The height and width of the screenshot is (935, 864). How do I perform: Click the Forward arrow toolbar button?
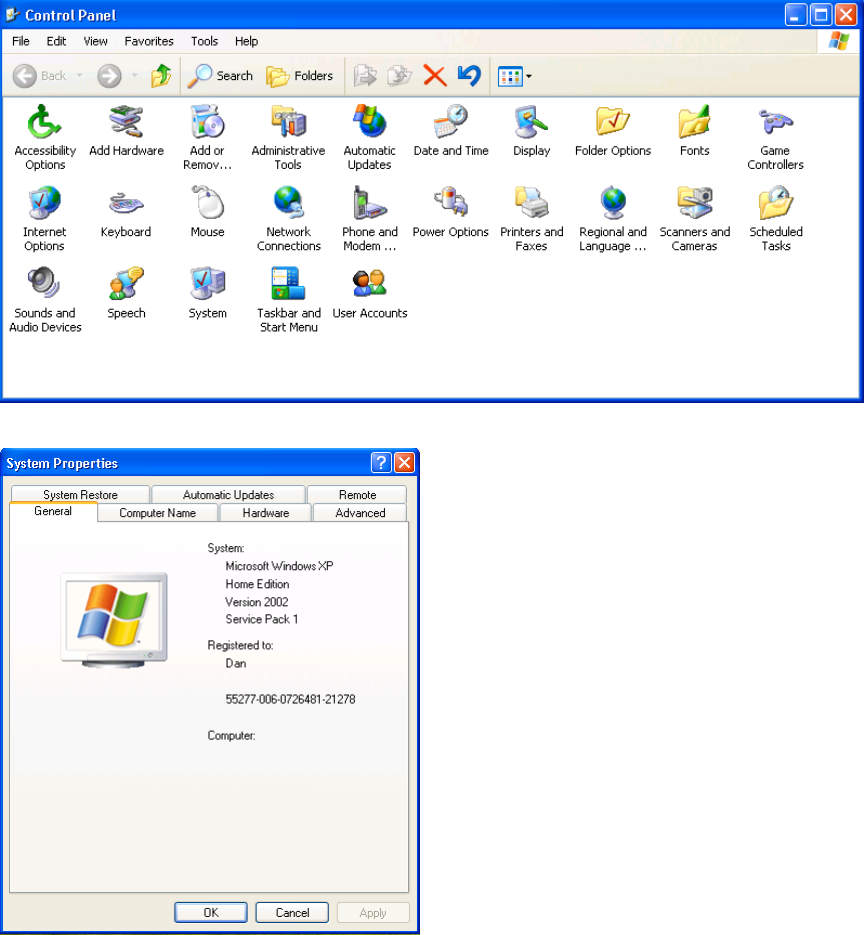pos(110,76)
